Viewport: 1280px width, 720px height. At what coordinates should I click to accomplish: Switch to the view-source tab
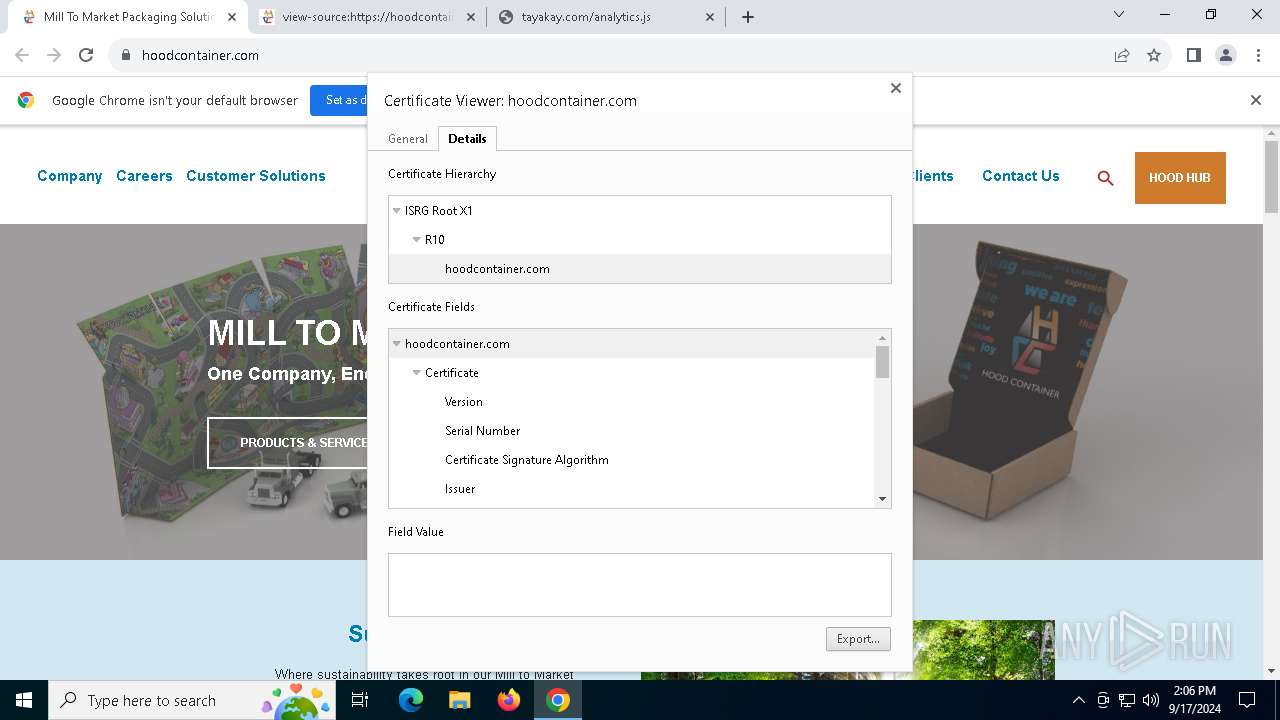(366, 17)
